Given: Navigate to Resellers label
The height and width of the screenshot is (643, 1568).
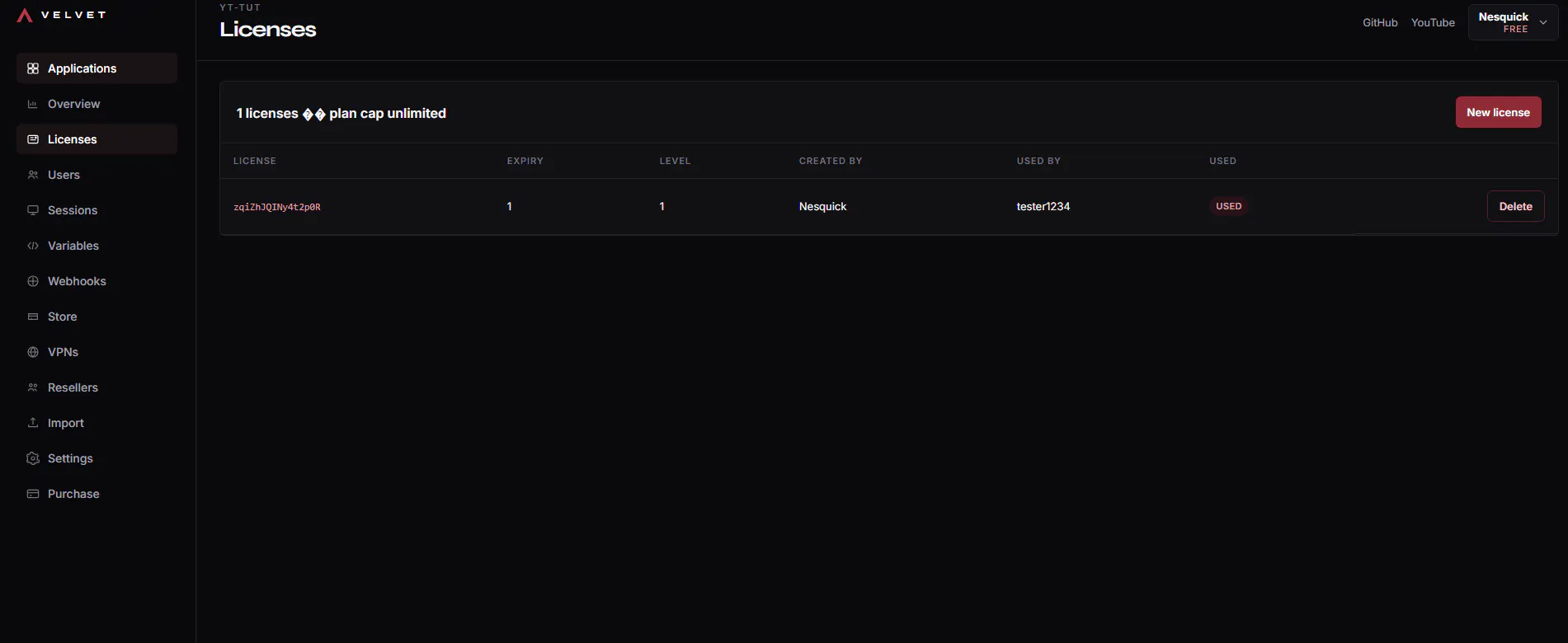Looking at the screenshot, I should pos(73,387).
